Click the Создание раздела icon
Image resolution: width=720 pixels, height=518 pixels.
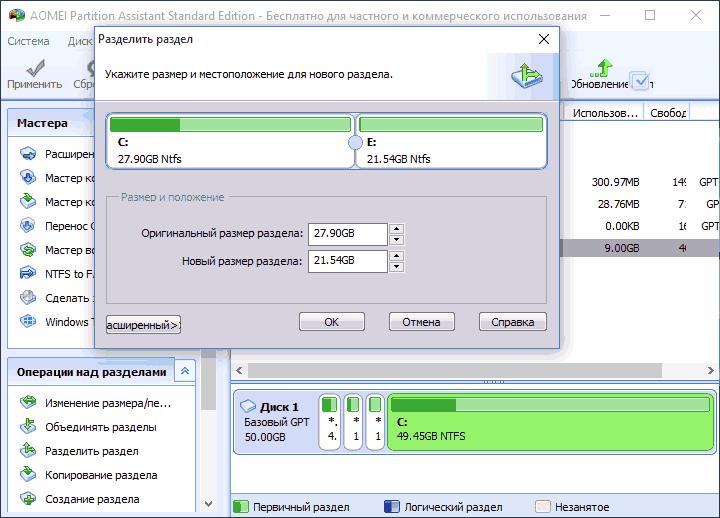[x=28, y=499]
